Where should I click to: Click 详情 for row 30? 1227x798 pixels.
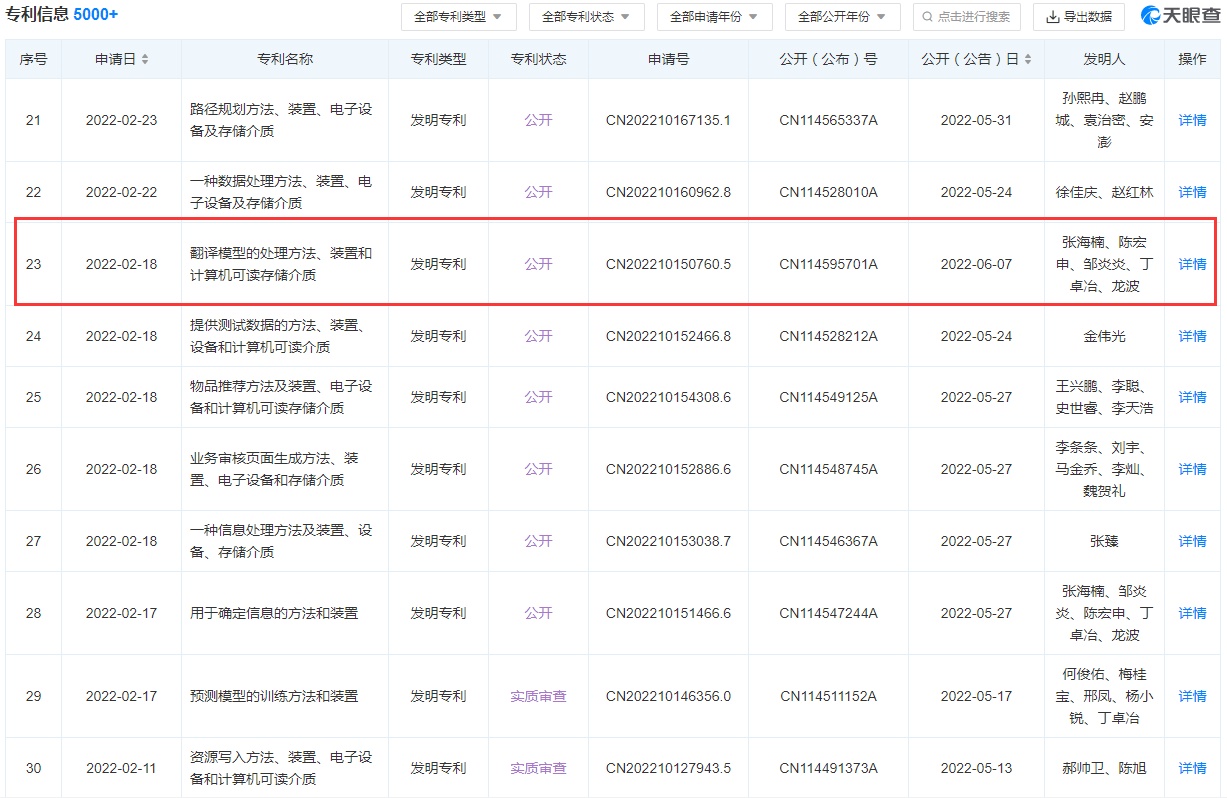pos(1192,768)
